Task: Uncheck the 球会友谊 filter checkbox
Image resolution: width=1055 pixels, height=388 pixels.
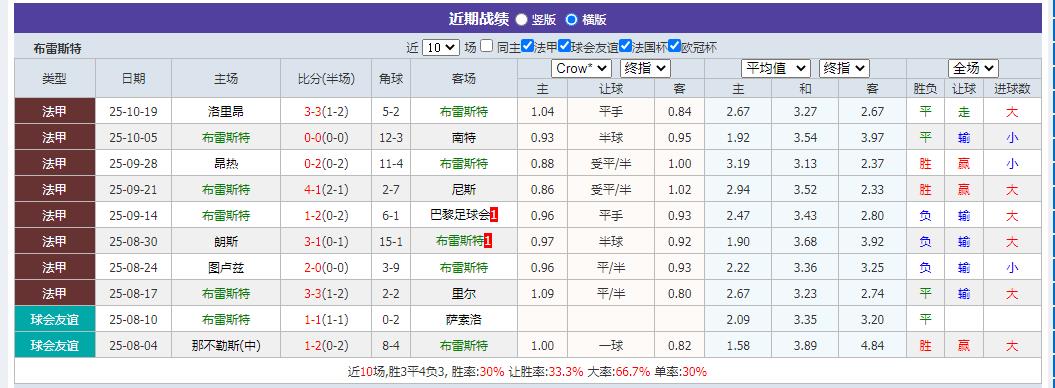Action: click(x=565, y=46)
